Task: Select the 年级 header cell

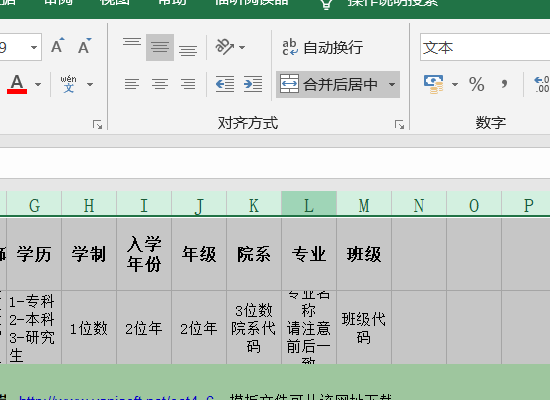Action: [x=199, y=254]
